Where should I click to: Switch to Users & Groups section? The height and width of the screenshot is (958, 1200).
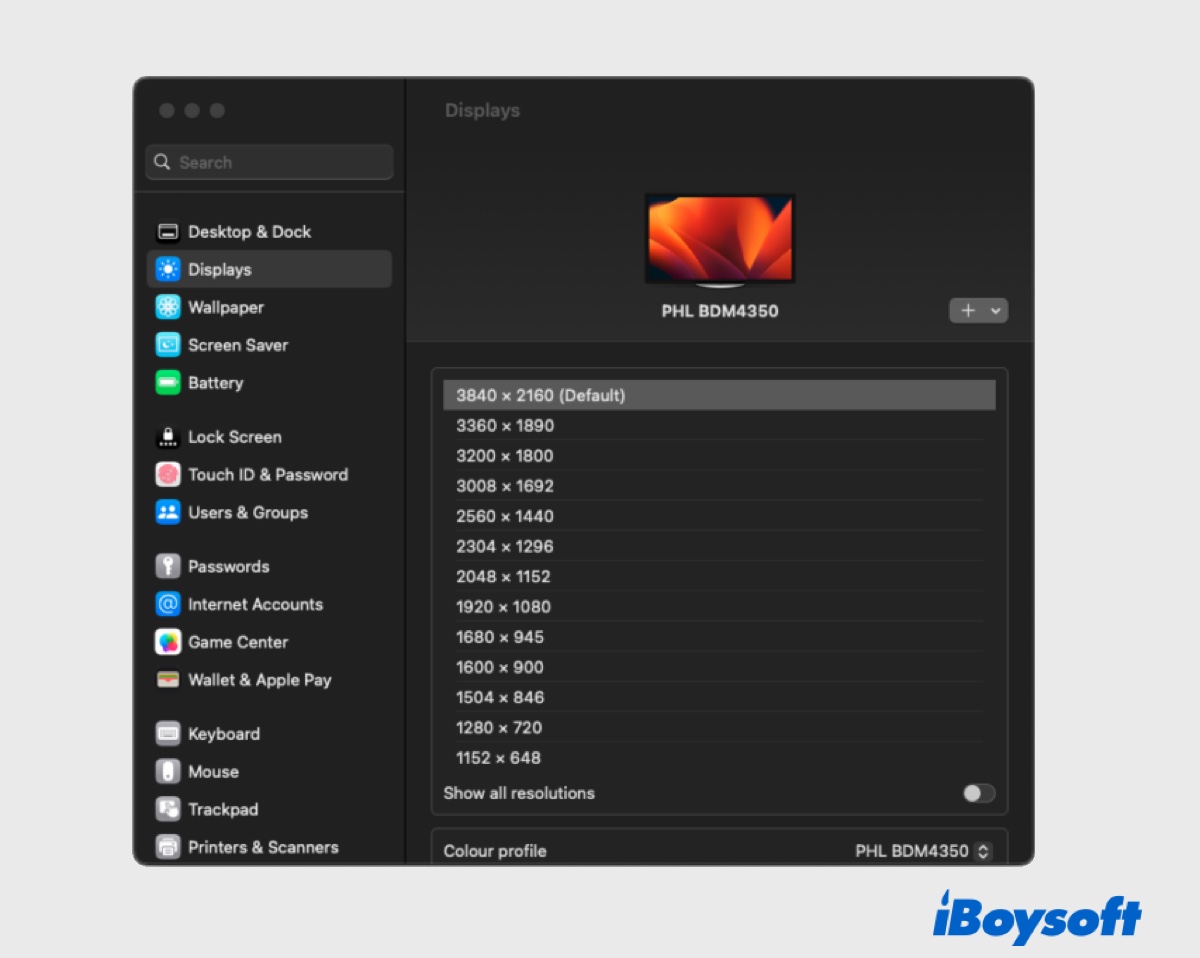point(247,512)
